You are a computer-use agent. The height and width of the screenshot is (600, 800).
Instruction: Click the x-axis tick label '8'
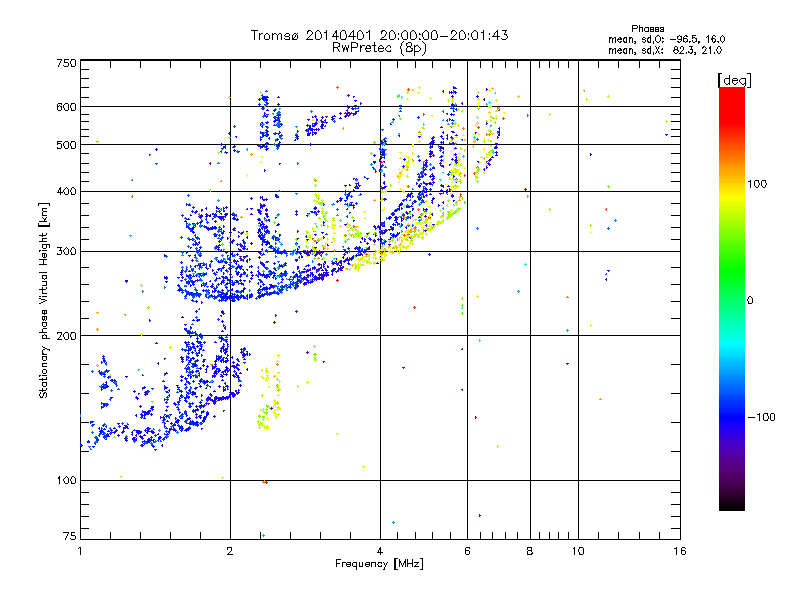pos(530,551)
